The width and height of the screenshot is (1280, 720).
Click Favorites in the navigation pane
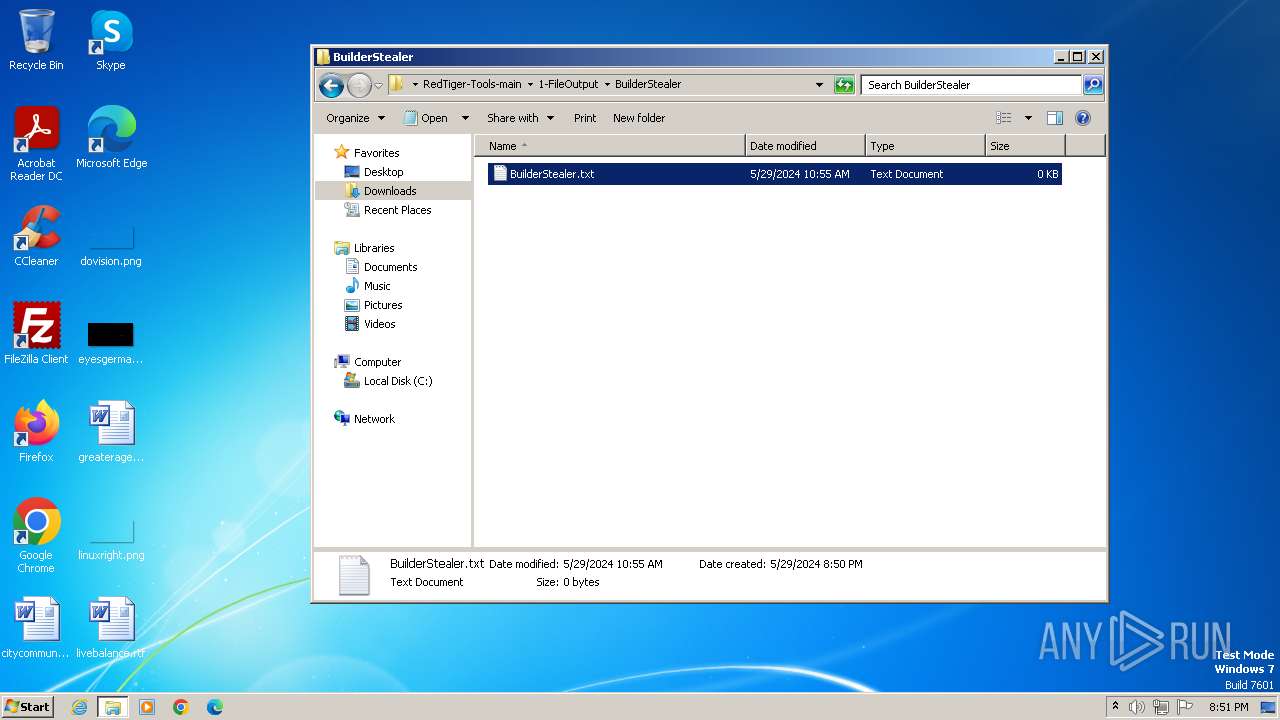[x=376, y=153]
